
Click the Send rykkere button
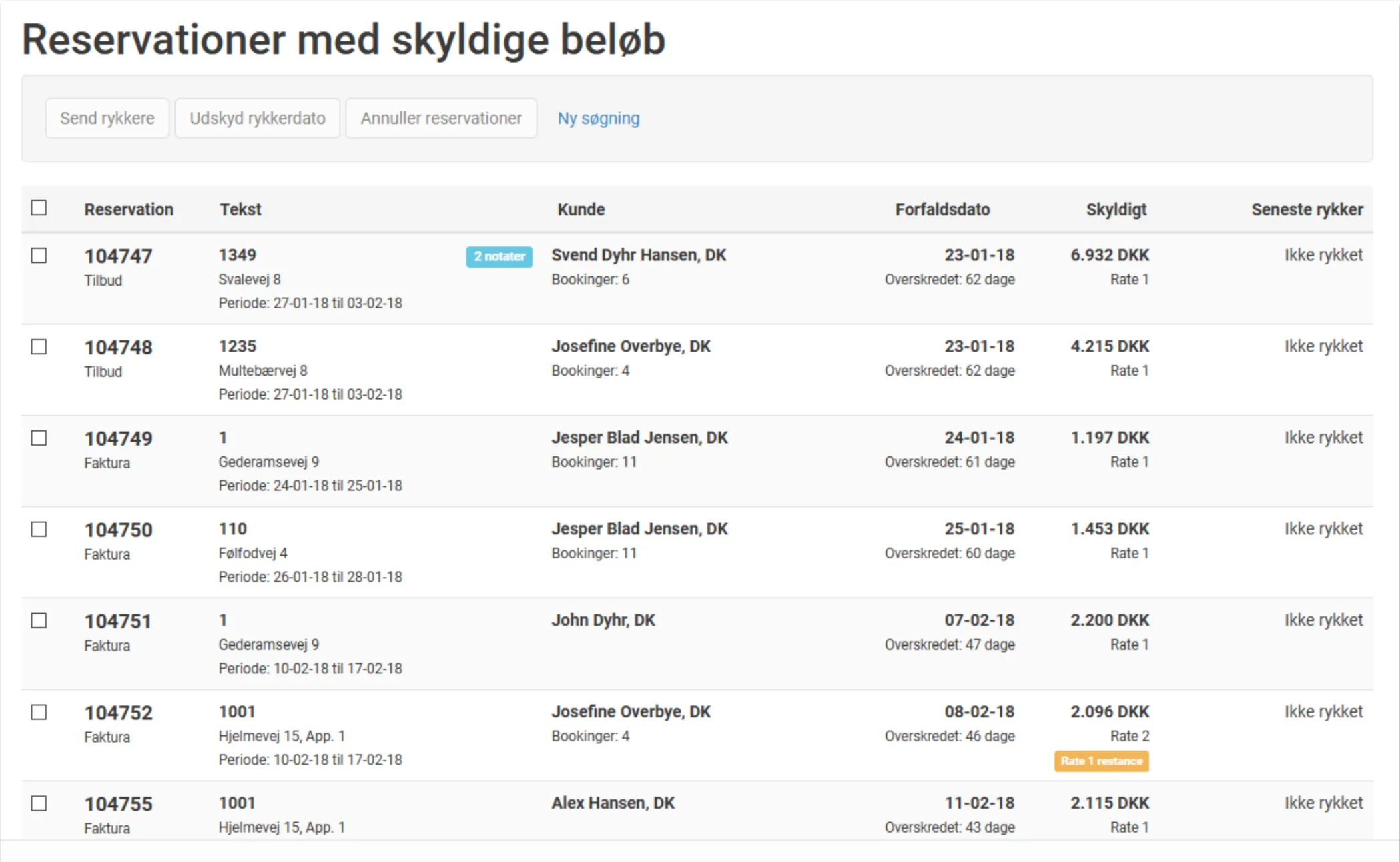click(107, 118)
